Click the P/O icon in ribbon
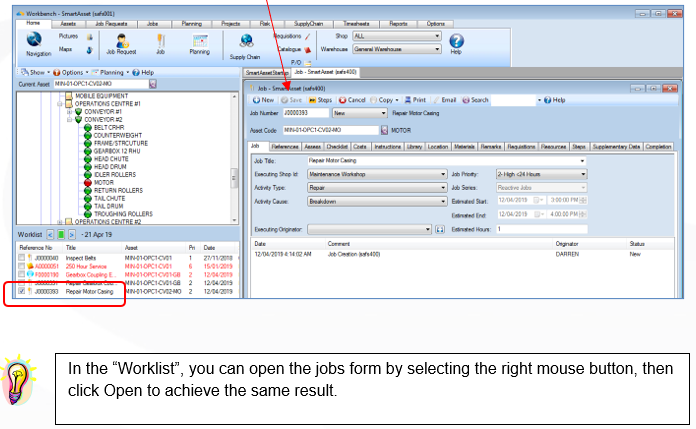696x429 pixels. (x=307, y=63)
